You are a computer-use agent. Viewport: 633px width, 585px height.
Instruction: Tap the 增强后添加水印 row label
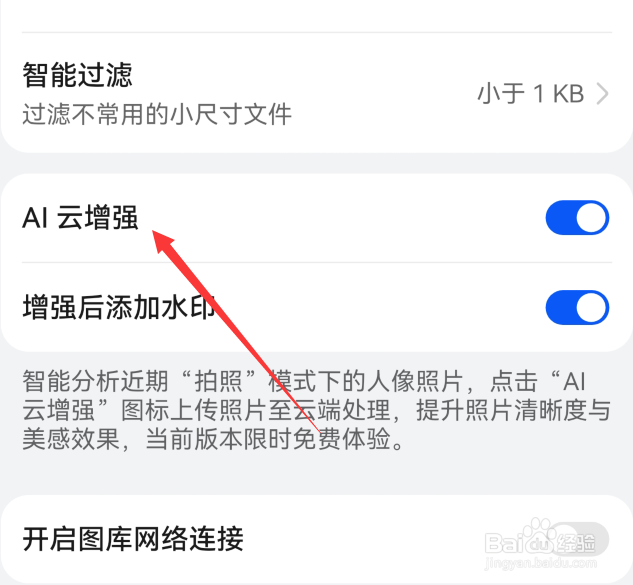pos(119,307)
